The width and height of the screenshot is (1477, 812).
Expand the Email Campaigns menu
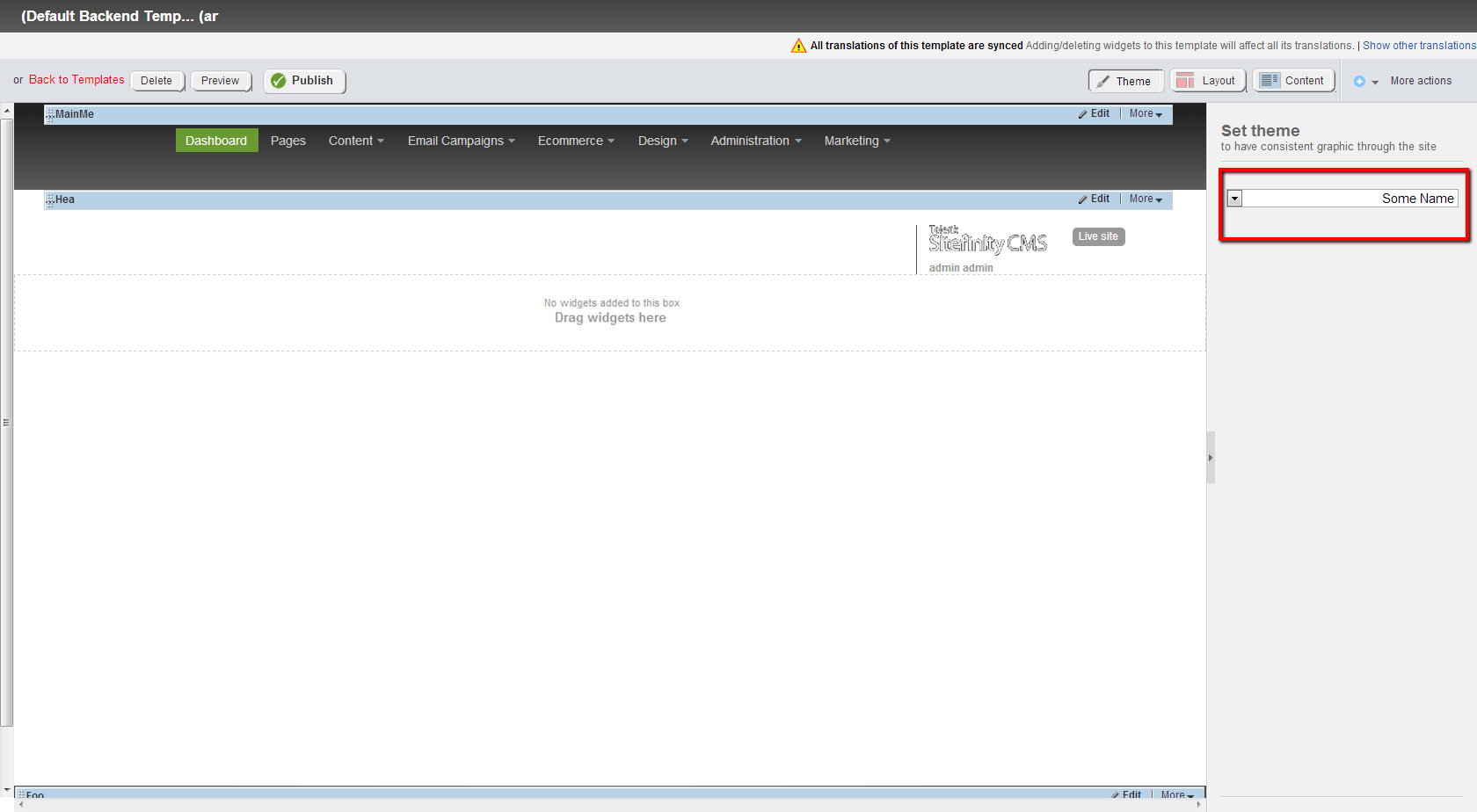pos(462,141)
